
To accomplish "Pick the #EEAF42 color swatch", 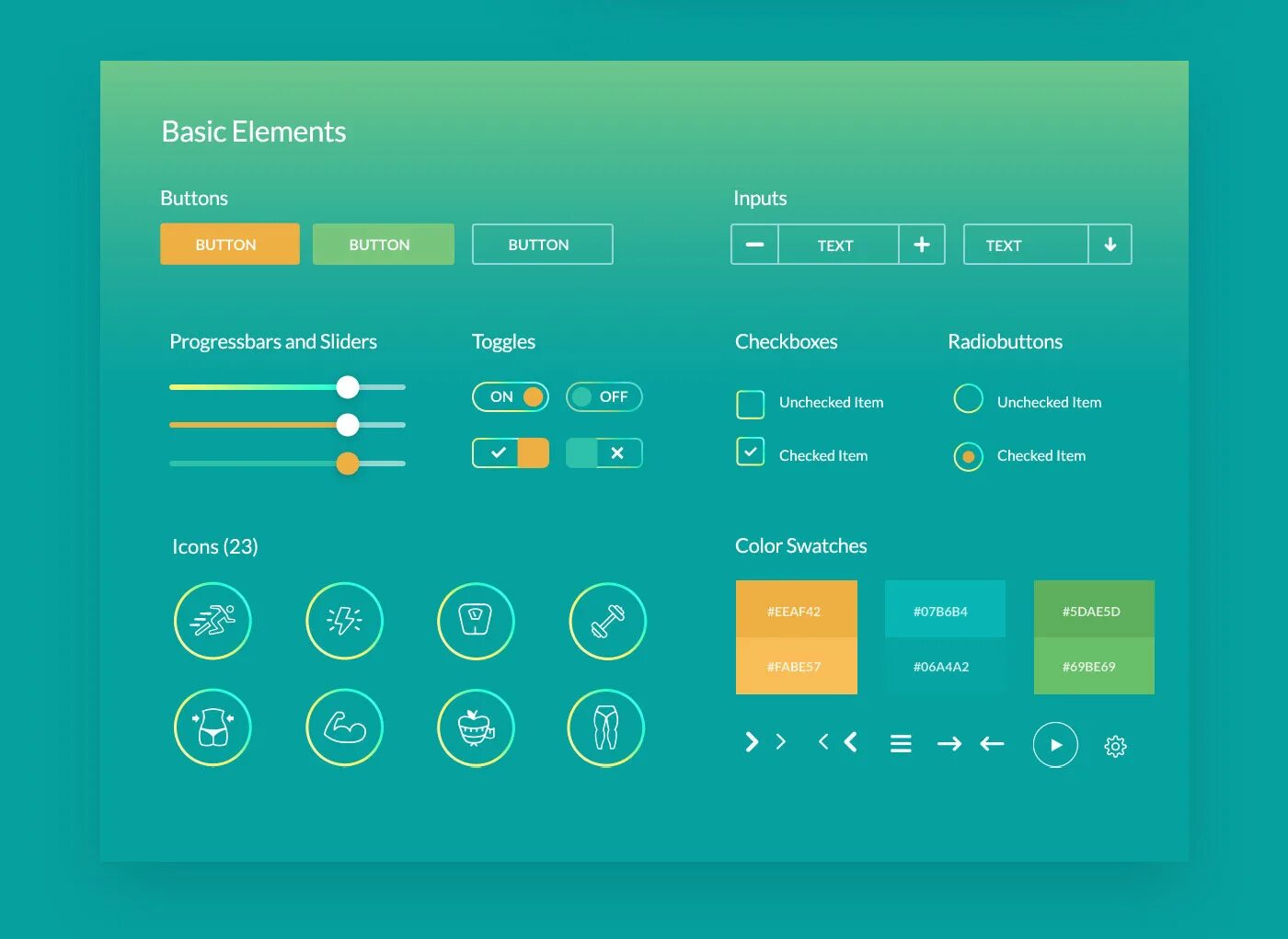I will click(x=797, y=609).
